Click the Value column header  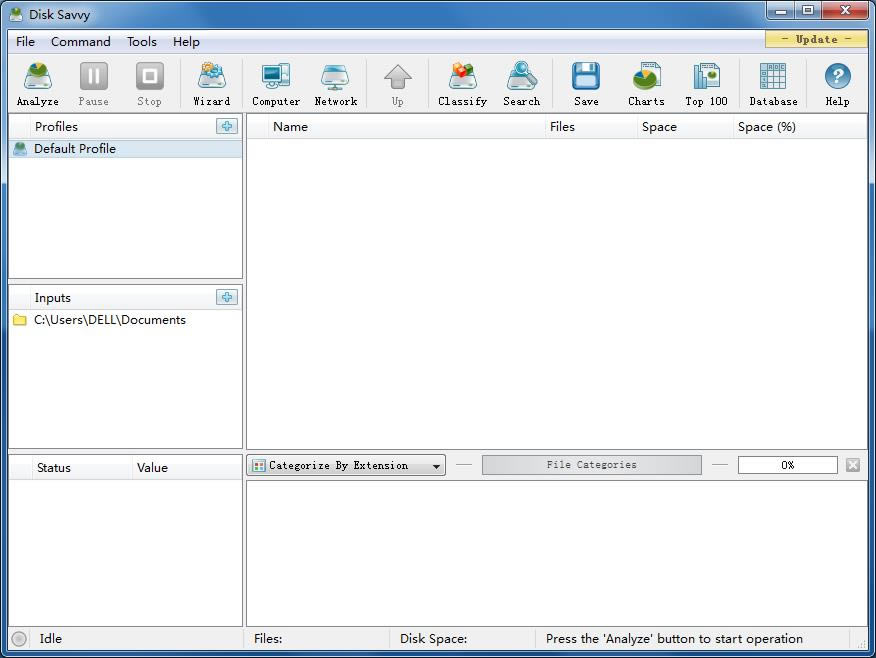(187, 468)
